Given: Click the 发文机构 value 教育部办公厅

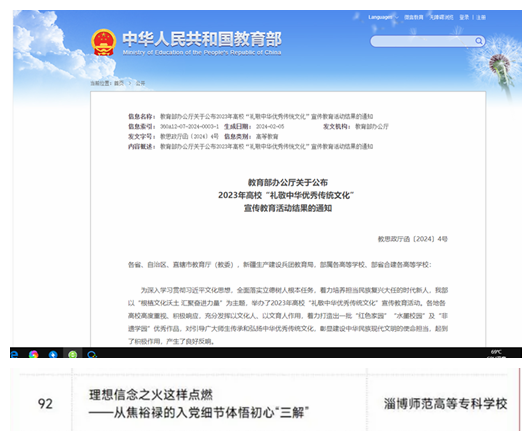Looking at the screenshot, I should click(372, 127).
